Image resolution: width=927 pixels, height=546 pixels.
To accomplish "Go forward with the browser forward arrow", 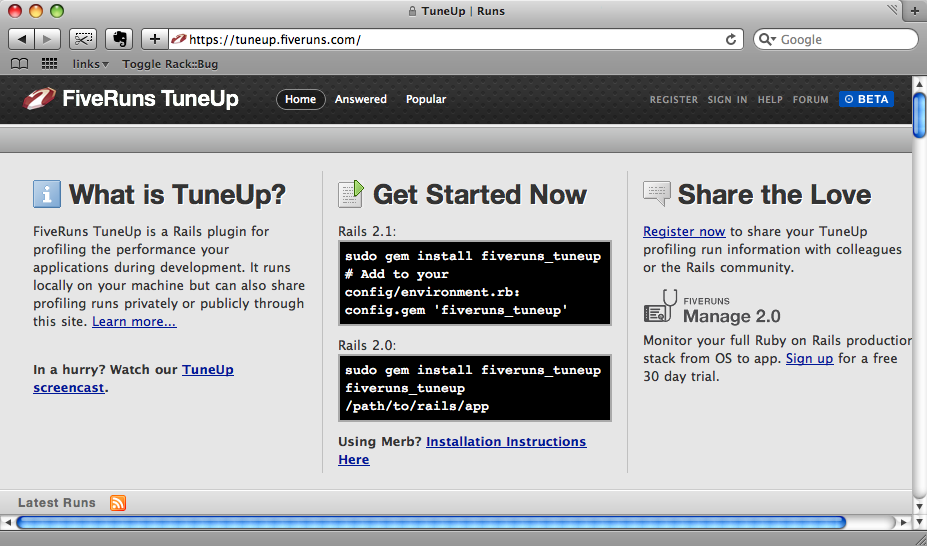I will click(x=48, y=40).
